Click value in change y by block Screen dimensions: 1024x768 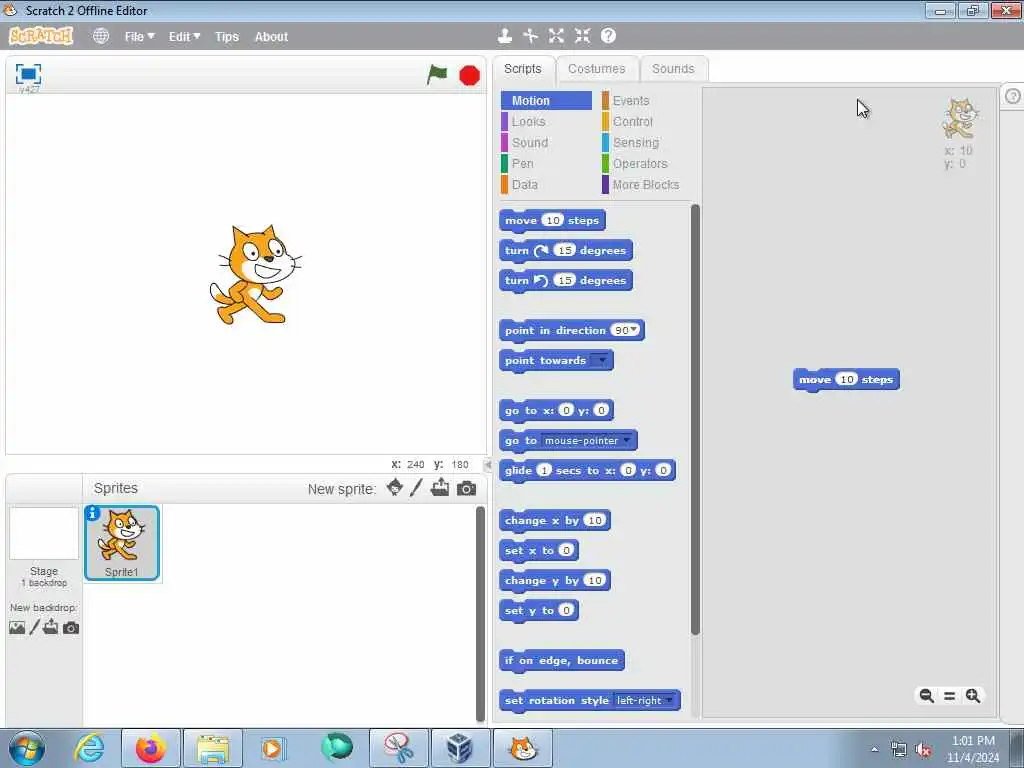click(595, 580)
